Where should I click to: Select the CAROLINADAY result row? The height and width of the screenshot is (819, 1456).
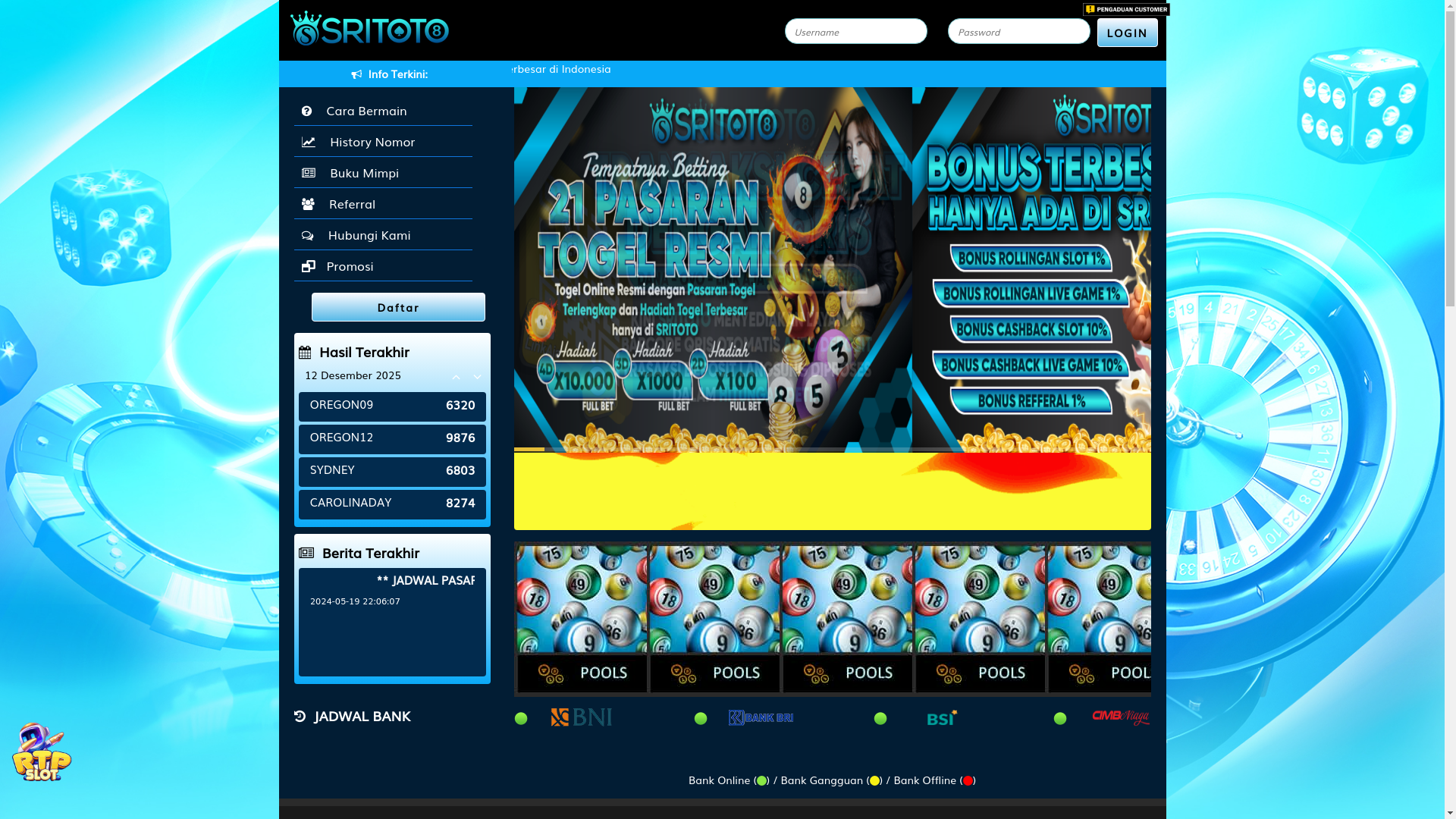click(392, 504)
